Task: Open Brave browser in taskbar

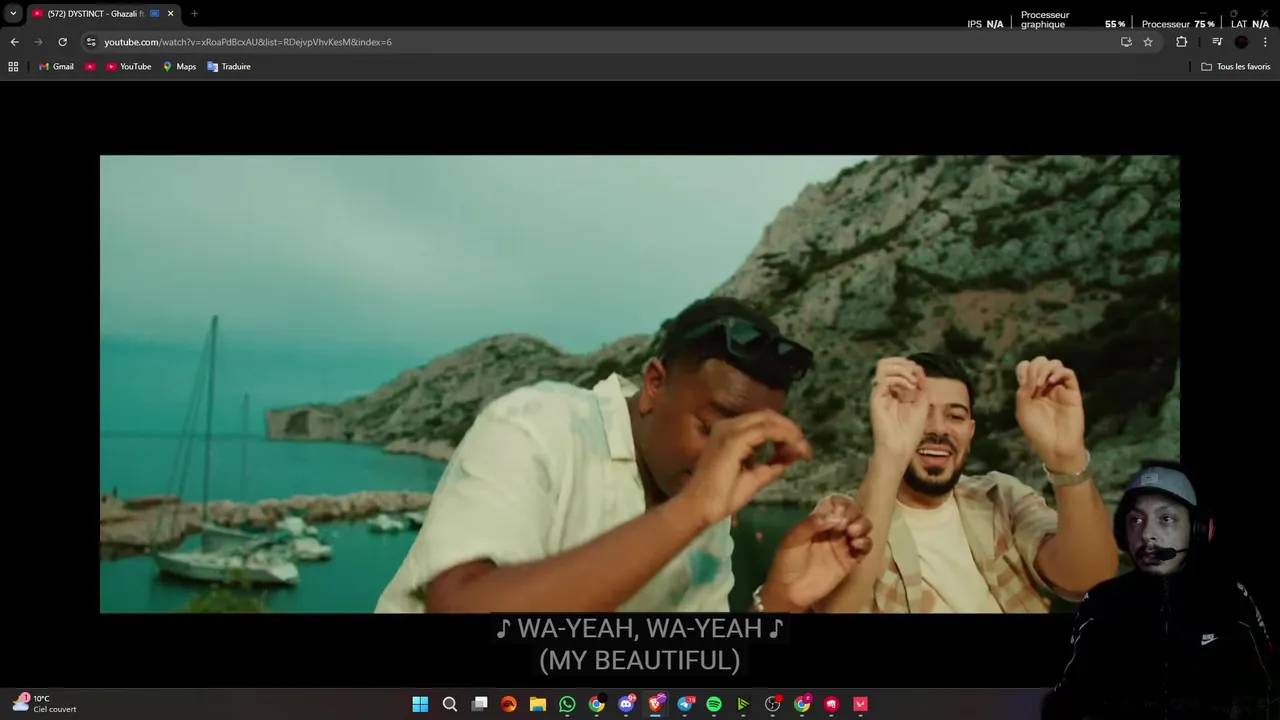Action: pyautogui.click(x=655, y=704)
